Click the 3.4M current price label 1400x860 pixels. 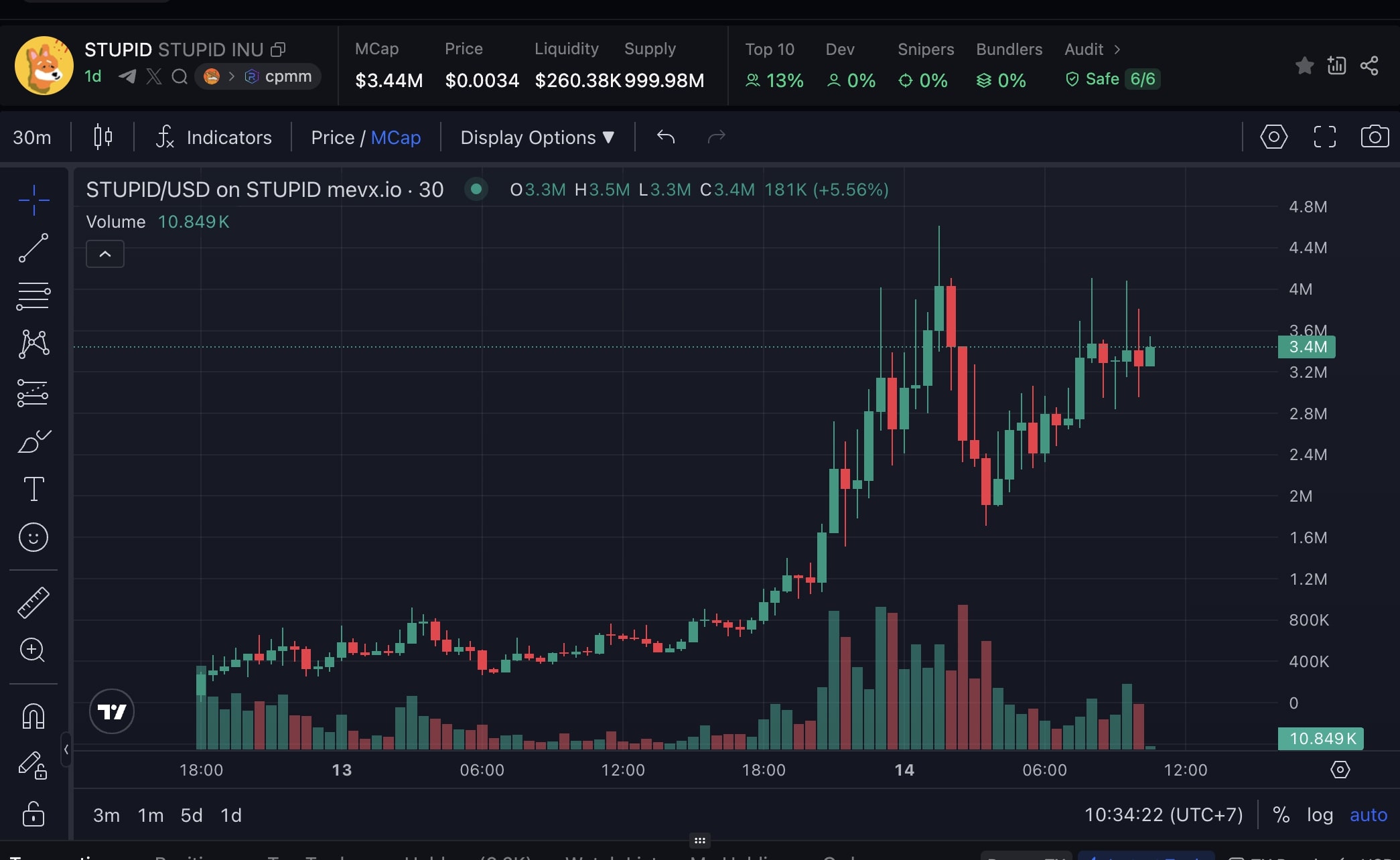[1307, 347]
